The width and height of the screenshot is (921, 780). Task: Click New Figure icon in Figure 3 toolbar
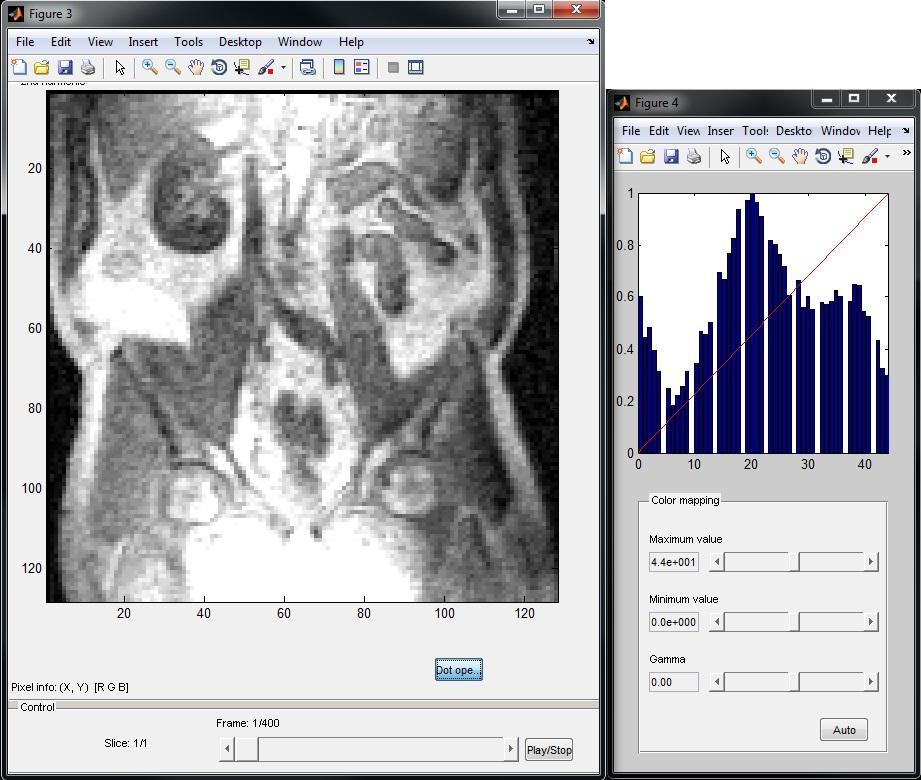point(19,67)
